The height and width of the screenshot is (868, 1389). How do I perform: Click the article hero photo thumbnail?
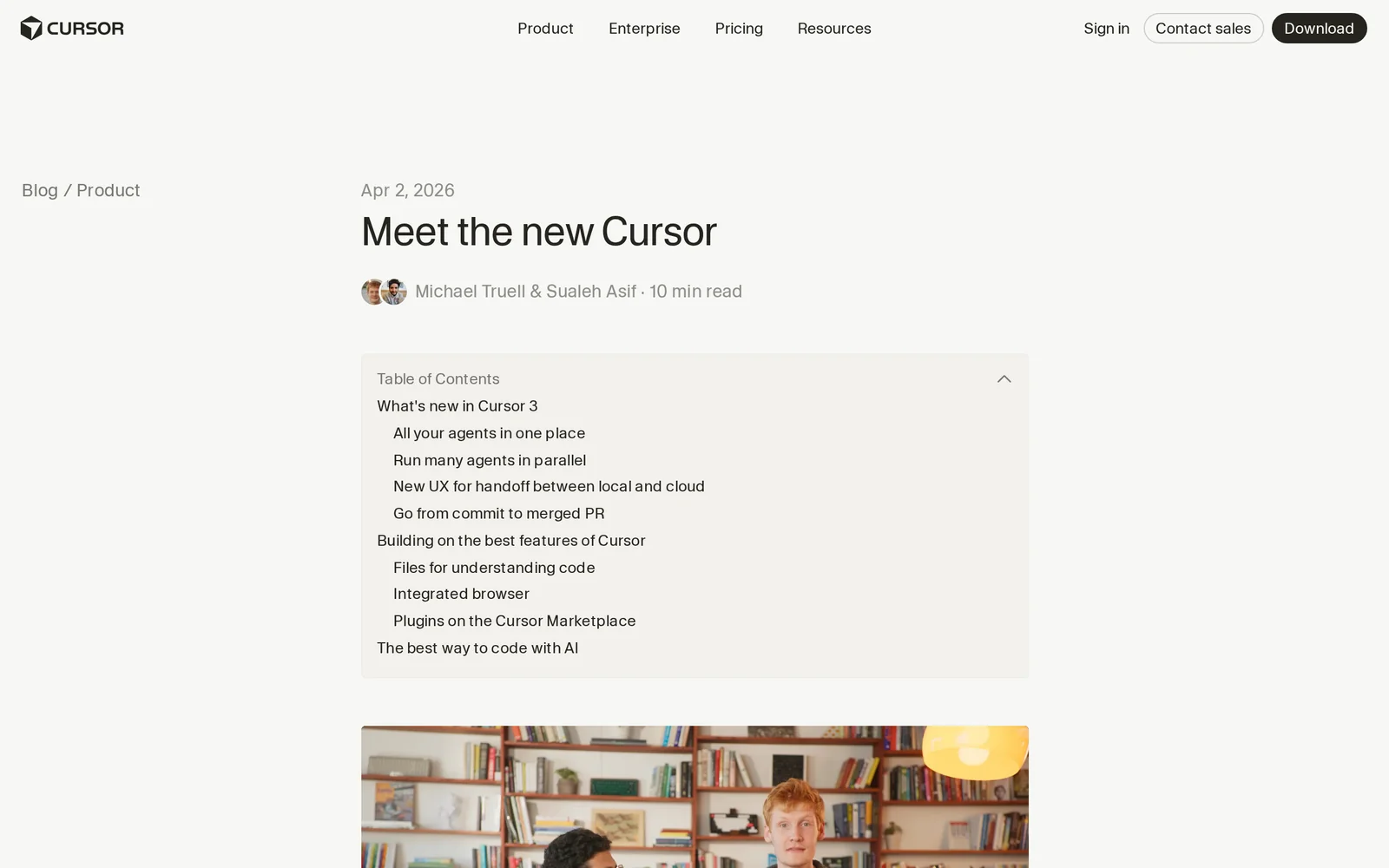pyautogui.click(x=694, y=797)
